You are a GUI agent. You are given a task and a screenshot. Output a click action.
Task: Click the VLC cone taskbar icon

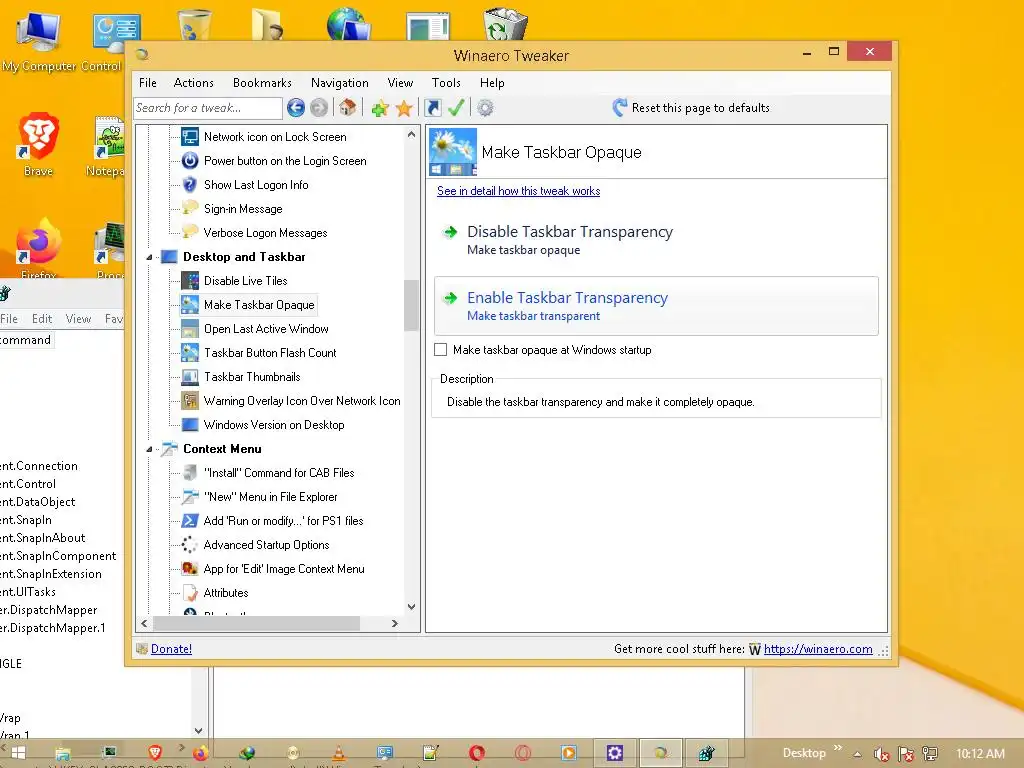(339, 753)
